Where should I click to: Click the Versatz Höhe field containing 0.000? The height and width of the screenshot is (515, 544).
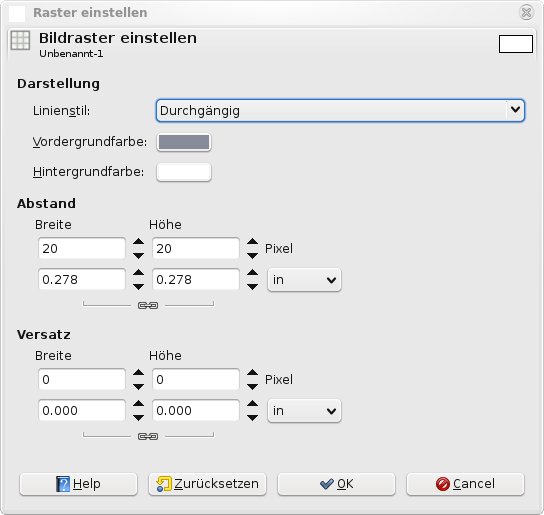tap(196, 411)
